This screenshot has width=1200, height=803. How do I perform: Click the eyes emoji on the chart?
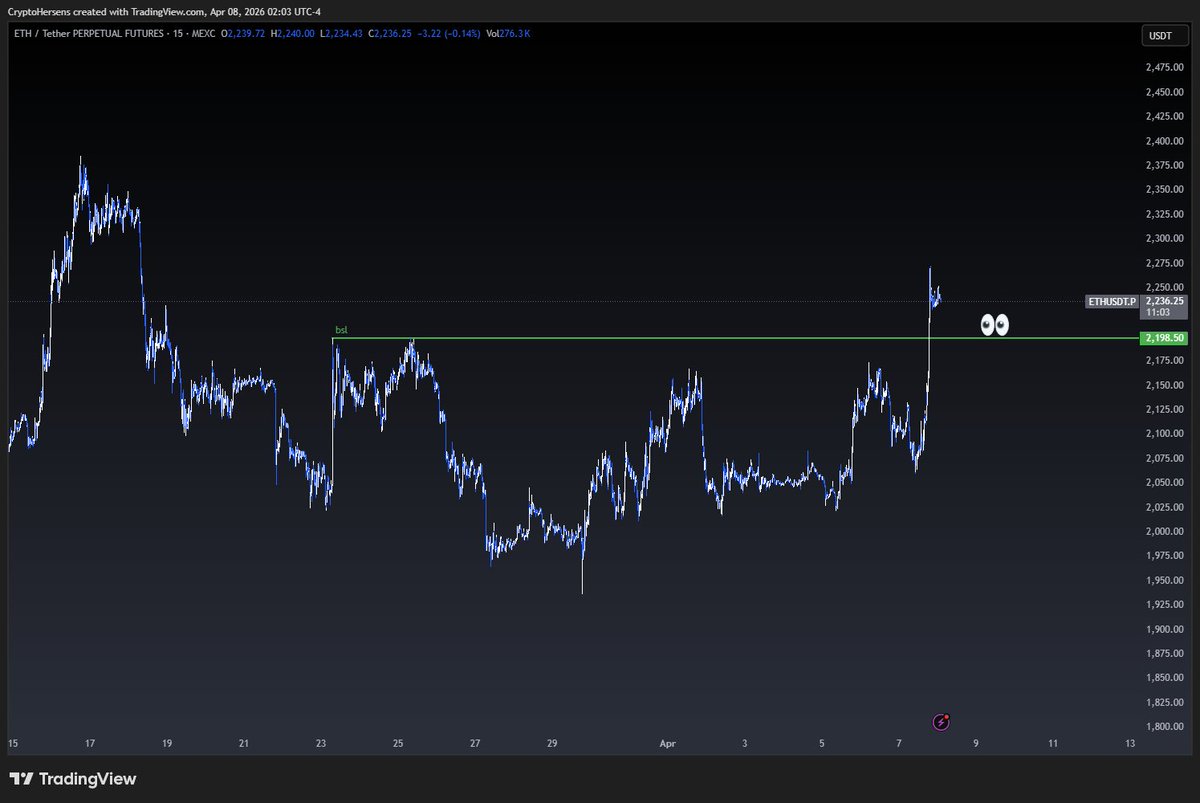(995, 325)
